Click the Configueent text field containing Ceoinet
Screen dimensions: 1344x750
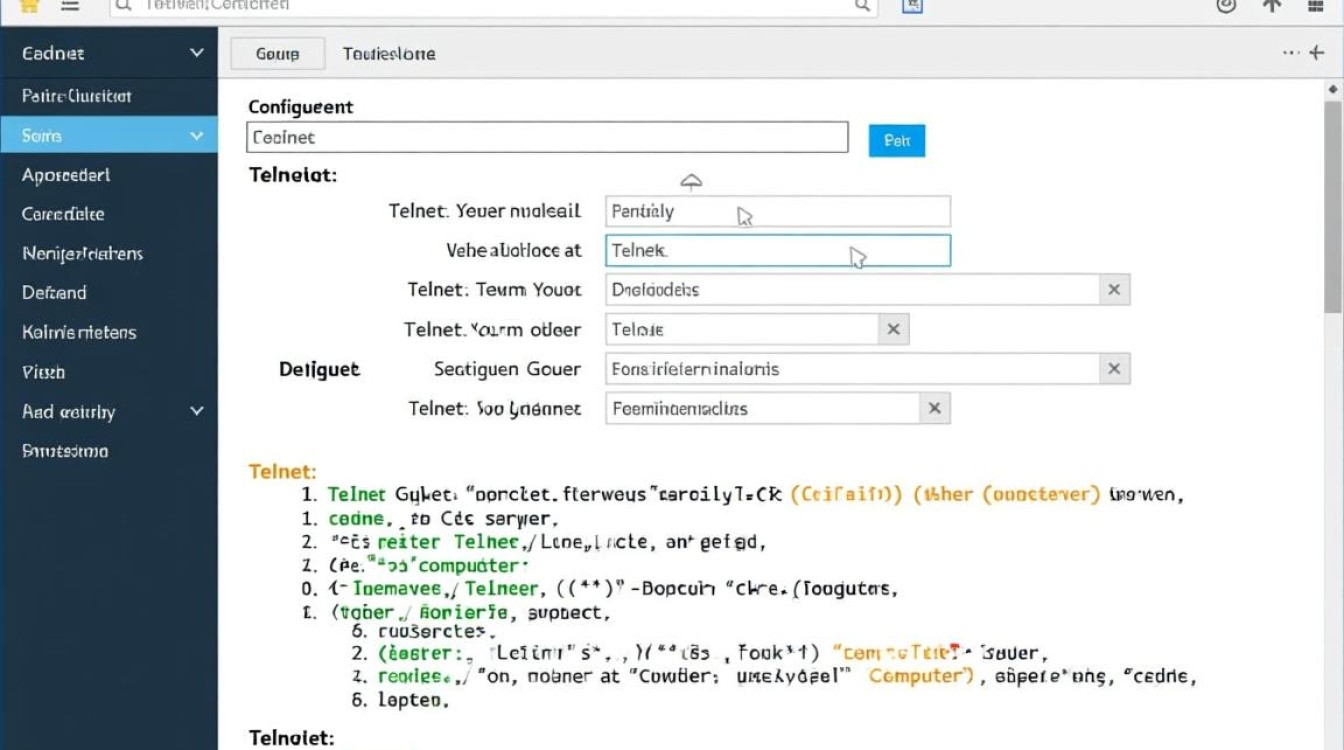pyautogui.click(x=546, y=138)
